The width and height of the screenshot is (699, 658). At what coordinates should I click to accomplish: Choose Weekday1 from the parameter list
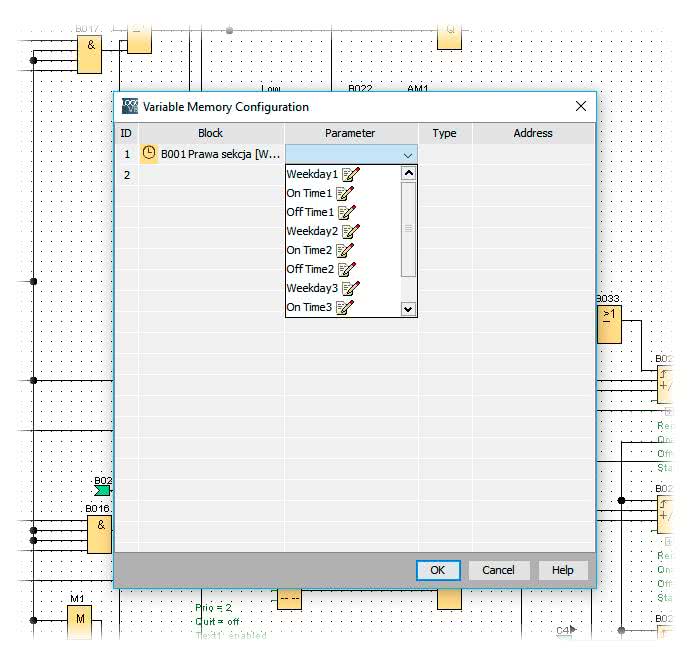click(x=312, y=175)
